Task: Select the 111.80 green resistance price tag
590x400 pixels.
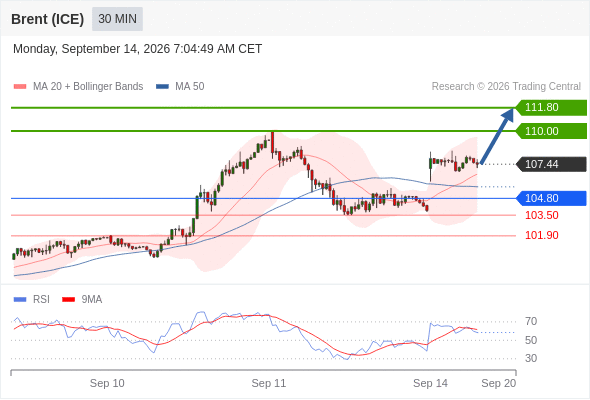Action: point(551,108)
